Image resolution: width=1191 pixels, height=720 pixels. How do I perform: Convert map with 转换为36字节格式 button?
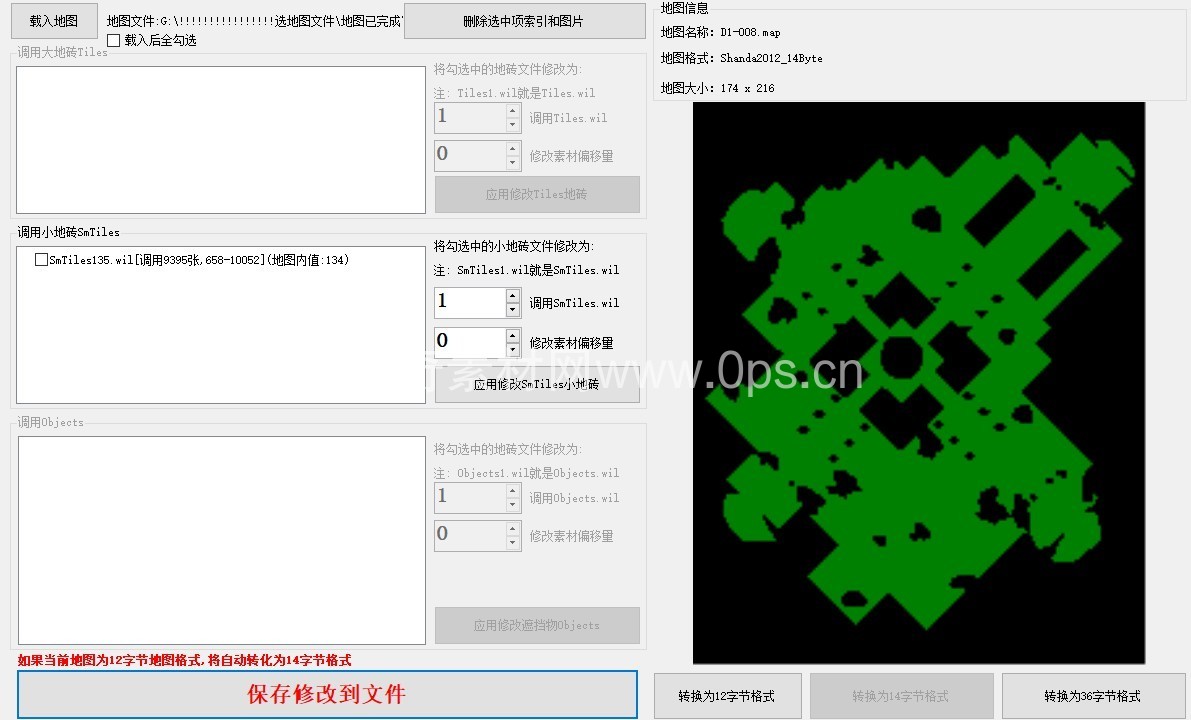1093,696
